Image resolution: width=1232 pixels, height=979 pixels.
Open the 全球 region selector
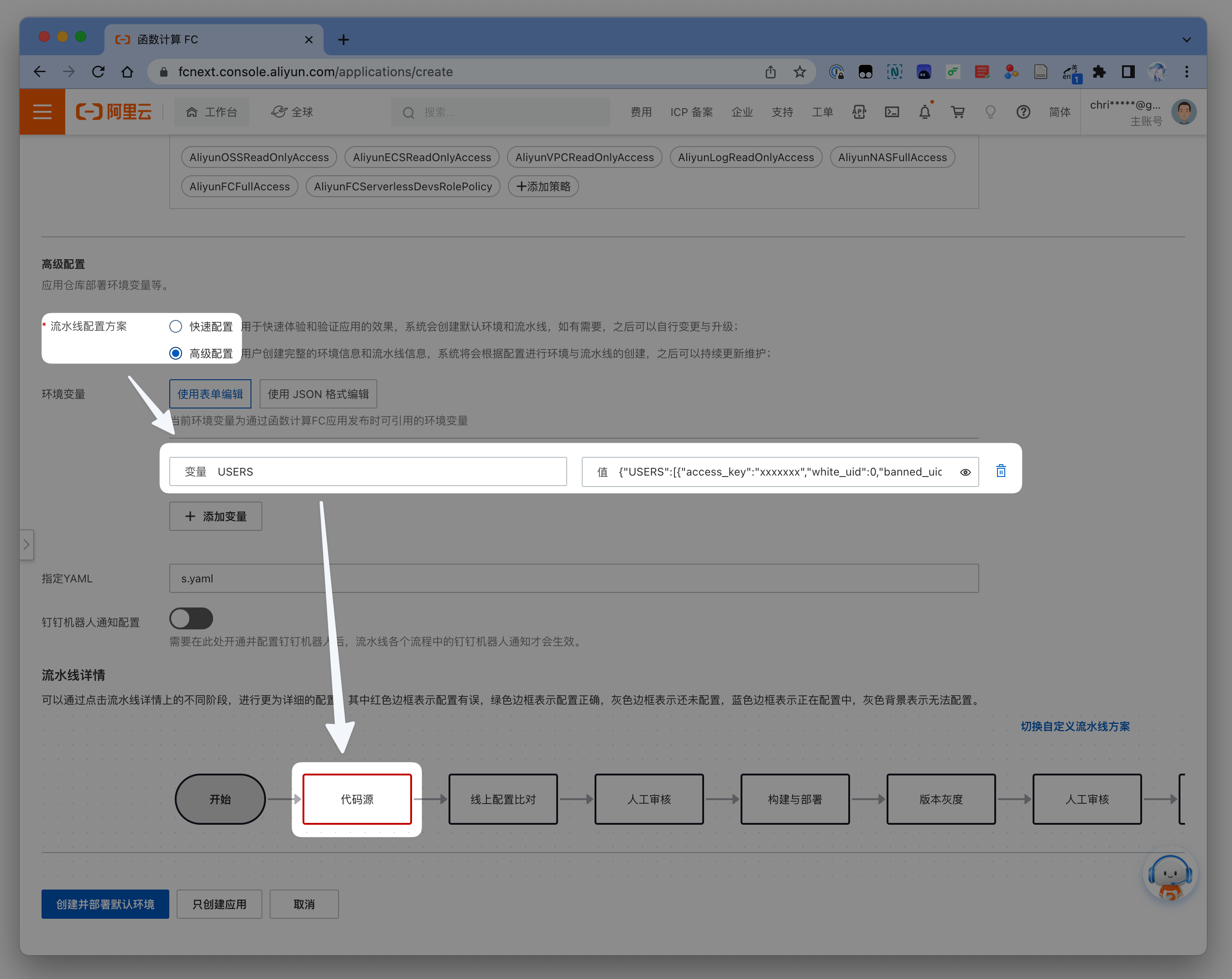point(292,112)
